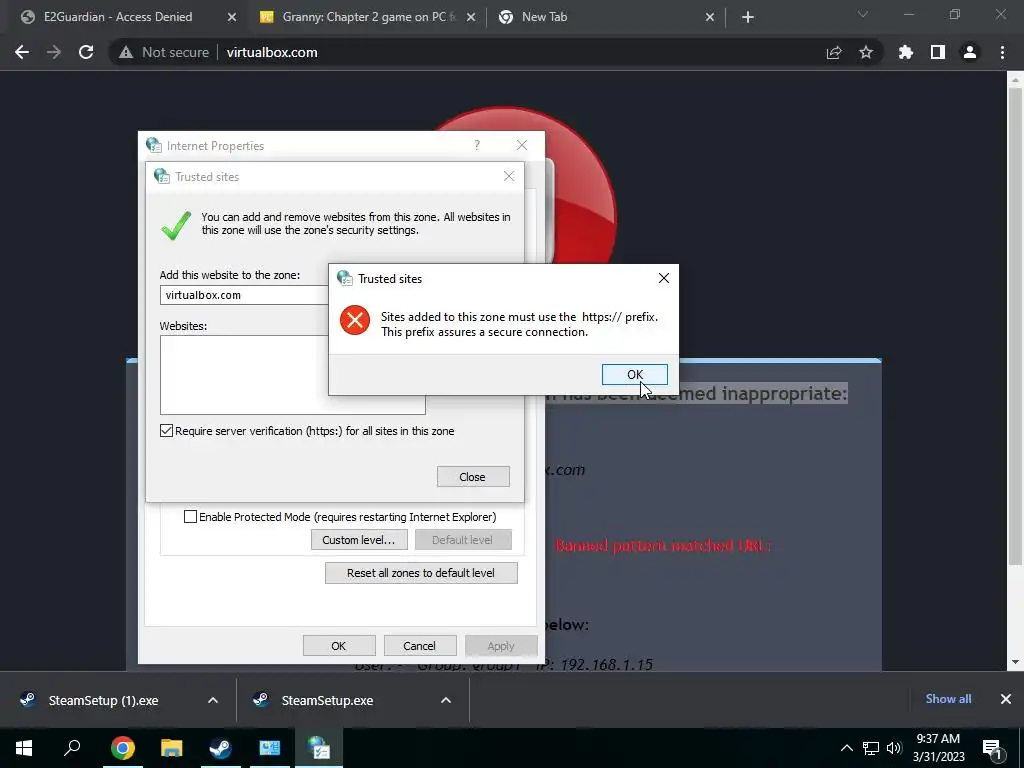The height and width of the screenshot is (768, 1024).
Task: Open the tab search chevron dropdown
Action: 863,14
